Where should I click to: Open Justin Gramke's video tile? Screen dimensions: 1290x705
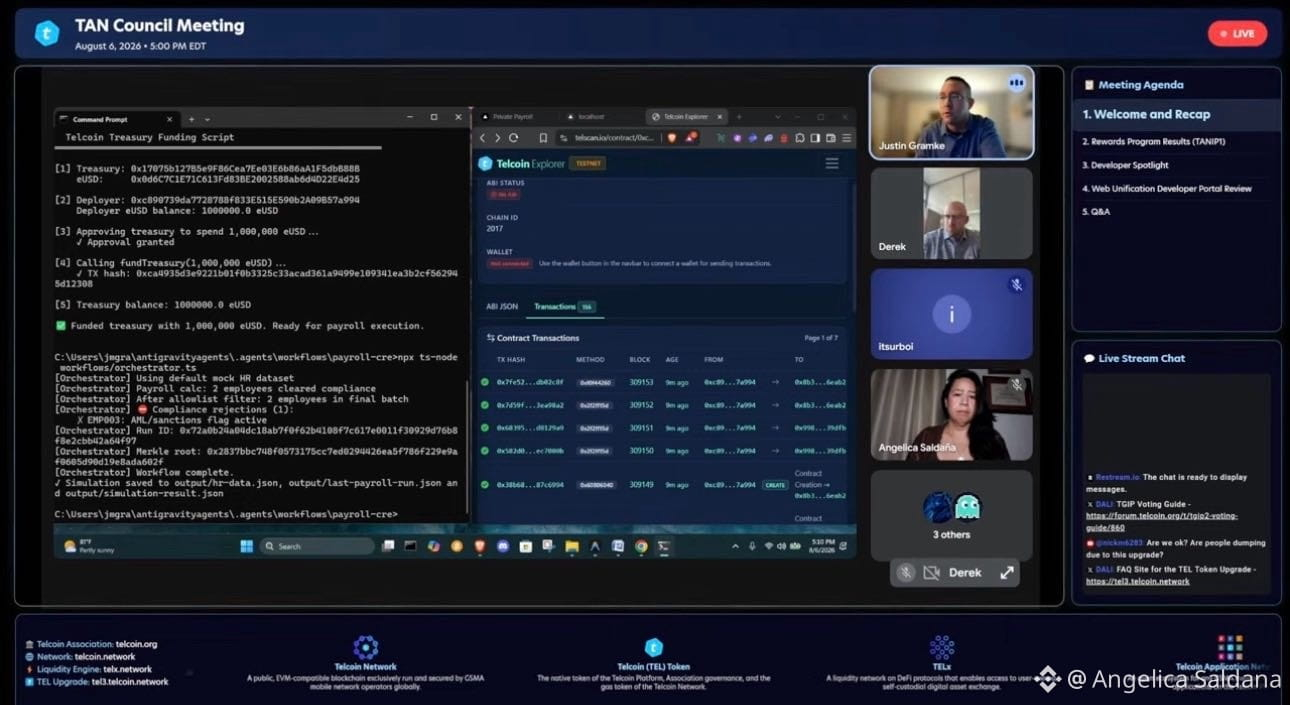[x=951, y=112]
